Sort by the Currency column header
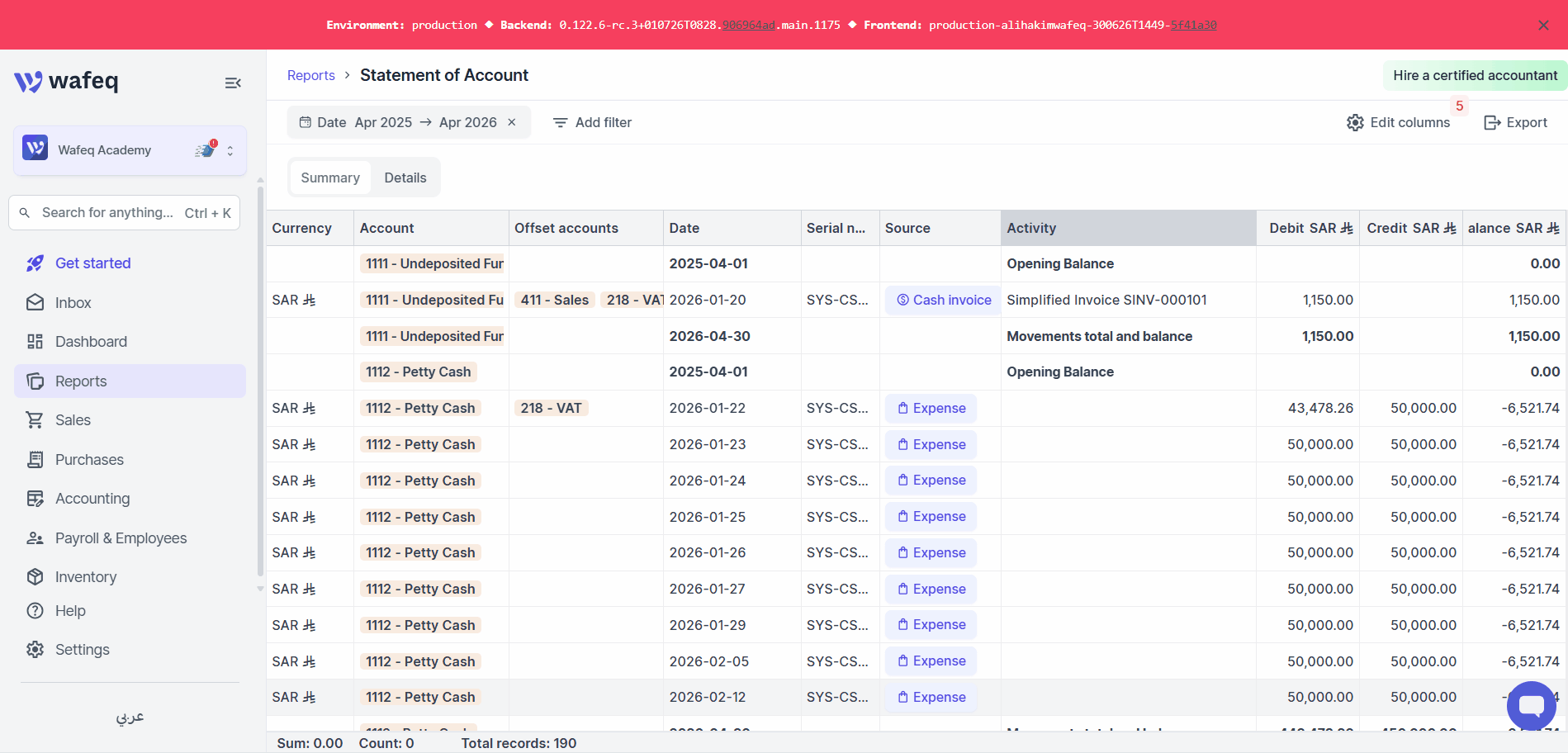 (x=310, y=228)
